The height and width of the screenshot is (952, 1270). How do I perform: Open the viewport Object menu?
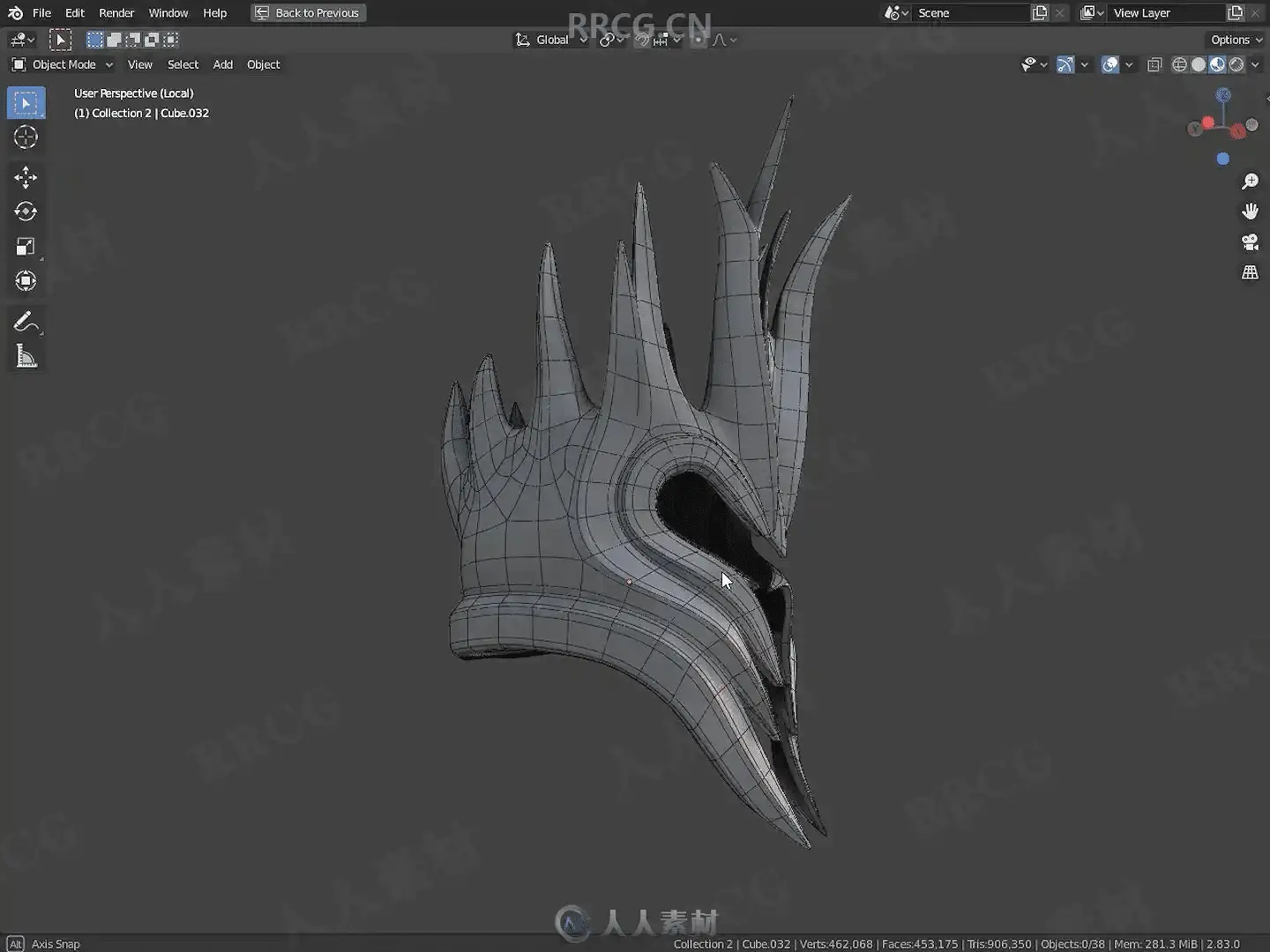pos(264,64)
